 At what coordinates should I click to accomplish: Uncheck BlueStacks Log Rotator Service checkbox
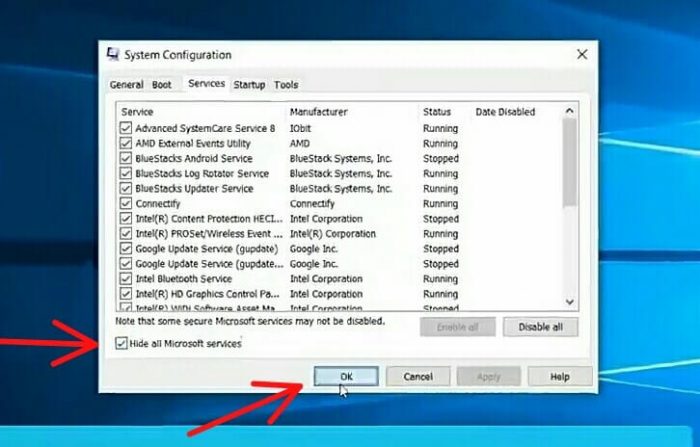125,173
